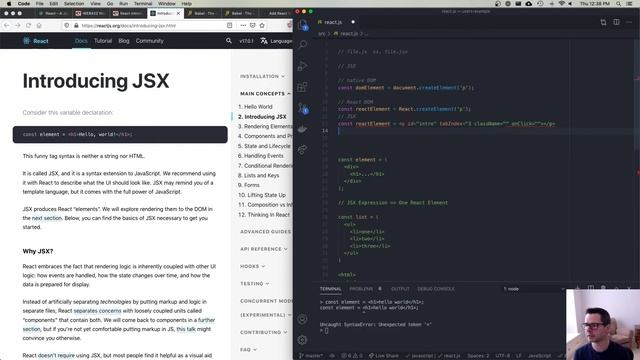This screenshot has width=640, height=360.
Task: Open the Terminal menu in the menu bar
Action: 143,3
